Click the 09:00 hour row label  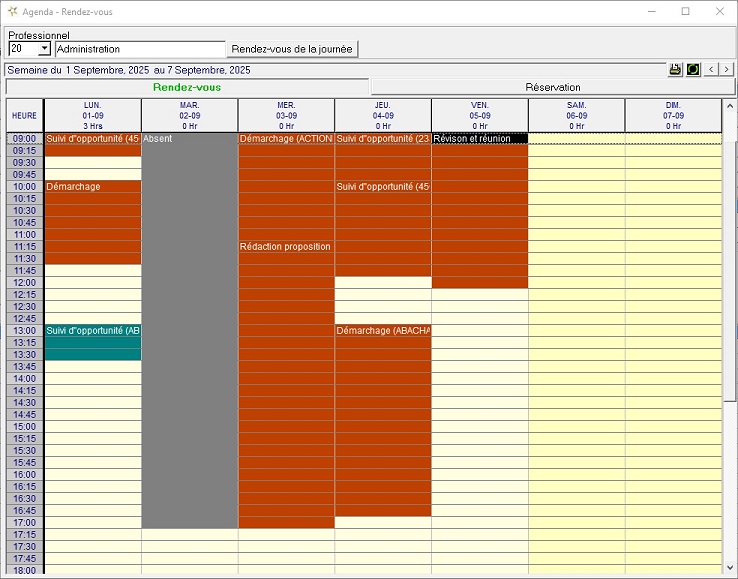coord(24,139)
